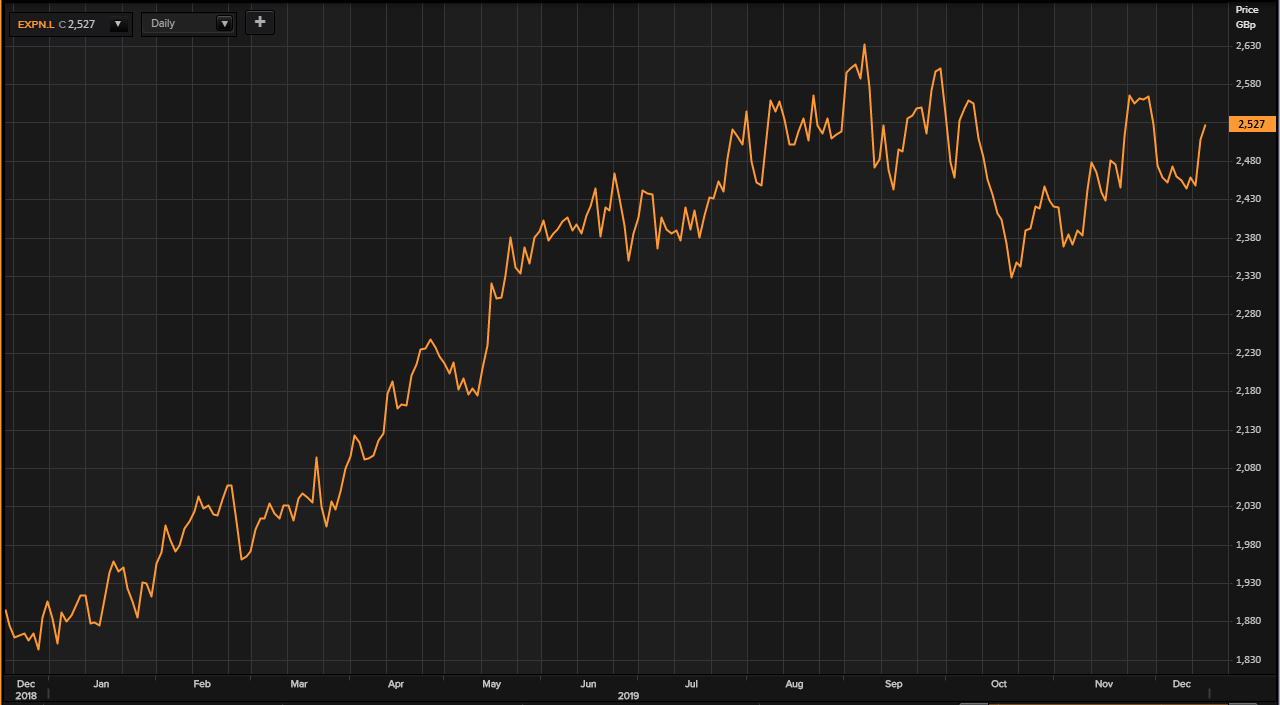Click the 2,230 price axis label
This screenshot has height=705, width=1280.
point(1249,353)
